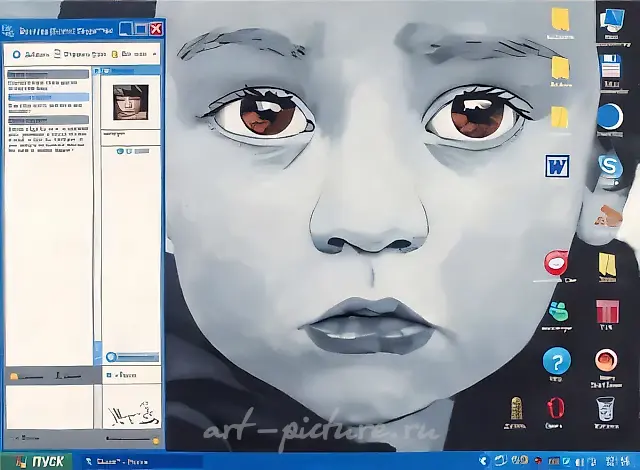This screenshot has height=470, width=640.
Task: Select the third gray header in the left panel
Action: point(48,120)
